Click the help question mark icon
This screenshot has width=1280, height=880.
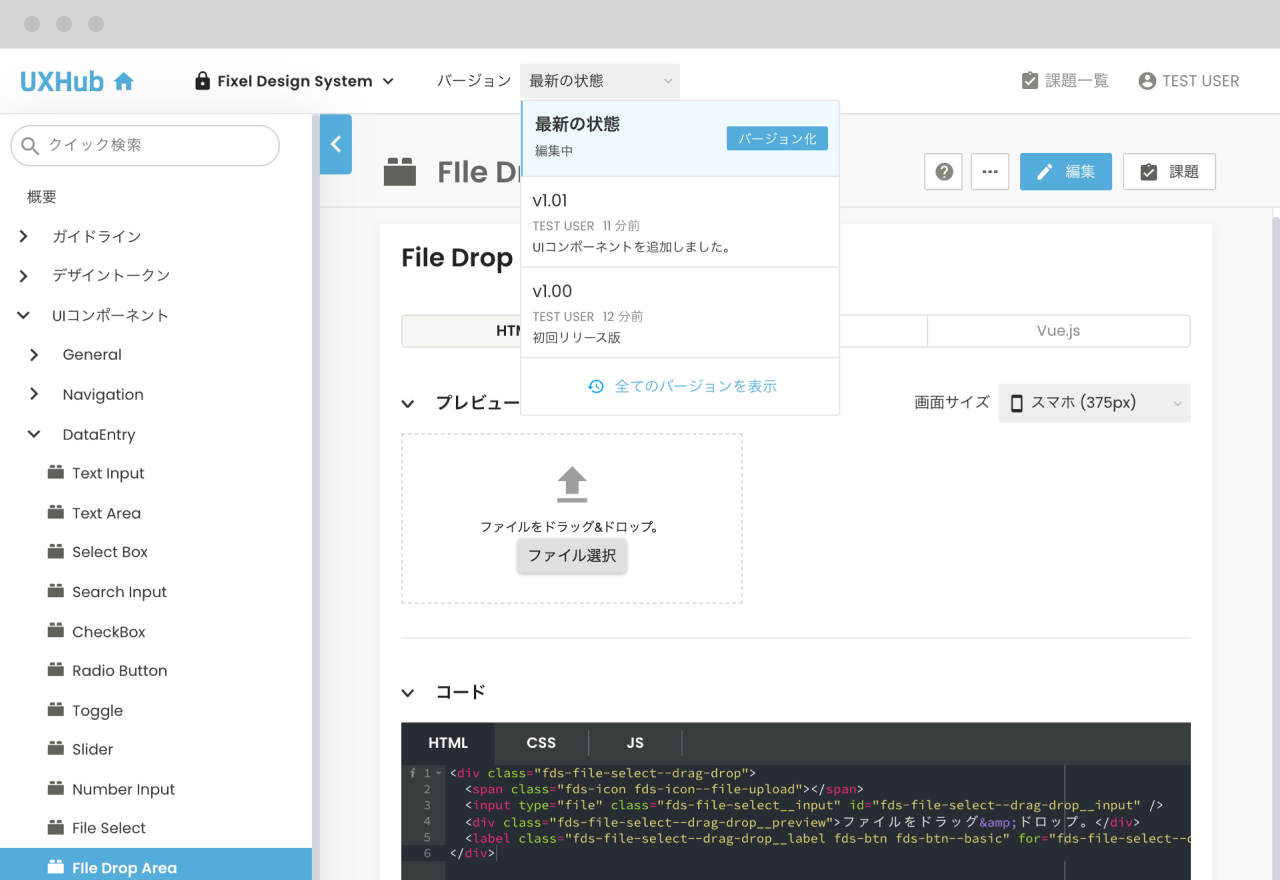(943, 172)
